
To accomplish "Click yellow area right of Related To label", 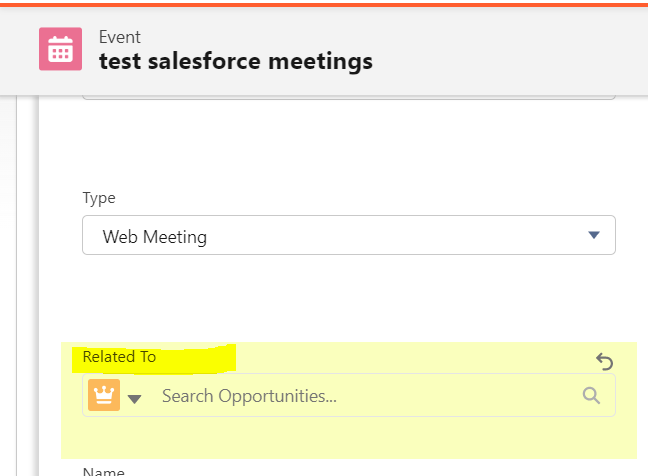I will click(x=400, y=357).
